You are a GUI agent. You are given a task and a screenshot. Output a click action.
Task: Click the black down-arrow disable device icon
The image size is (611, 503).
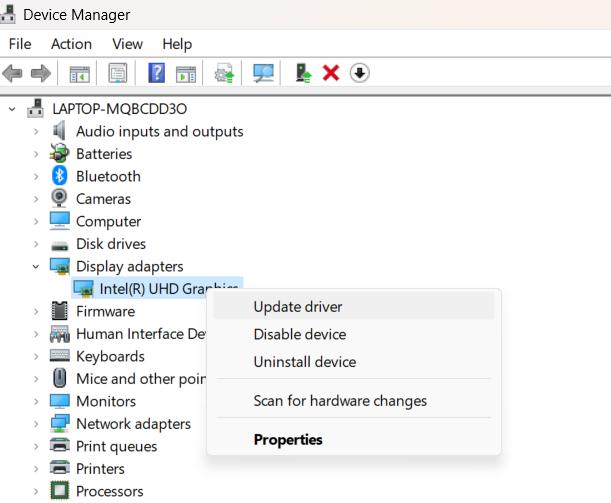[x=360, y=73]
